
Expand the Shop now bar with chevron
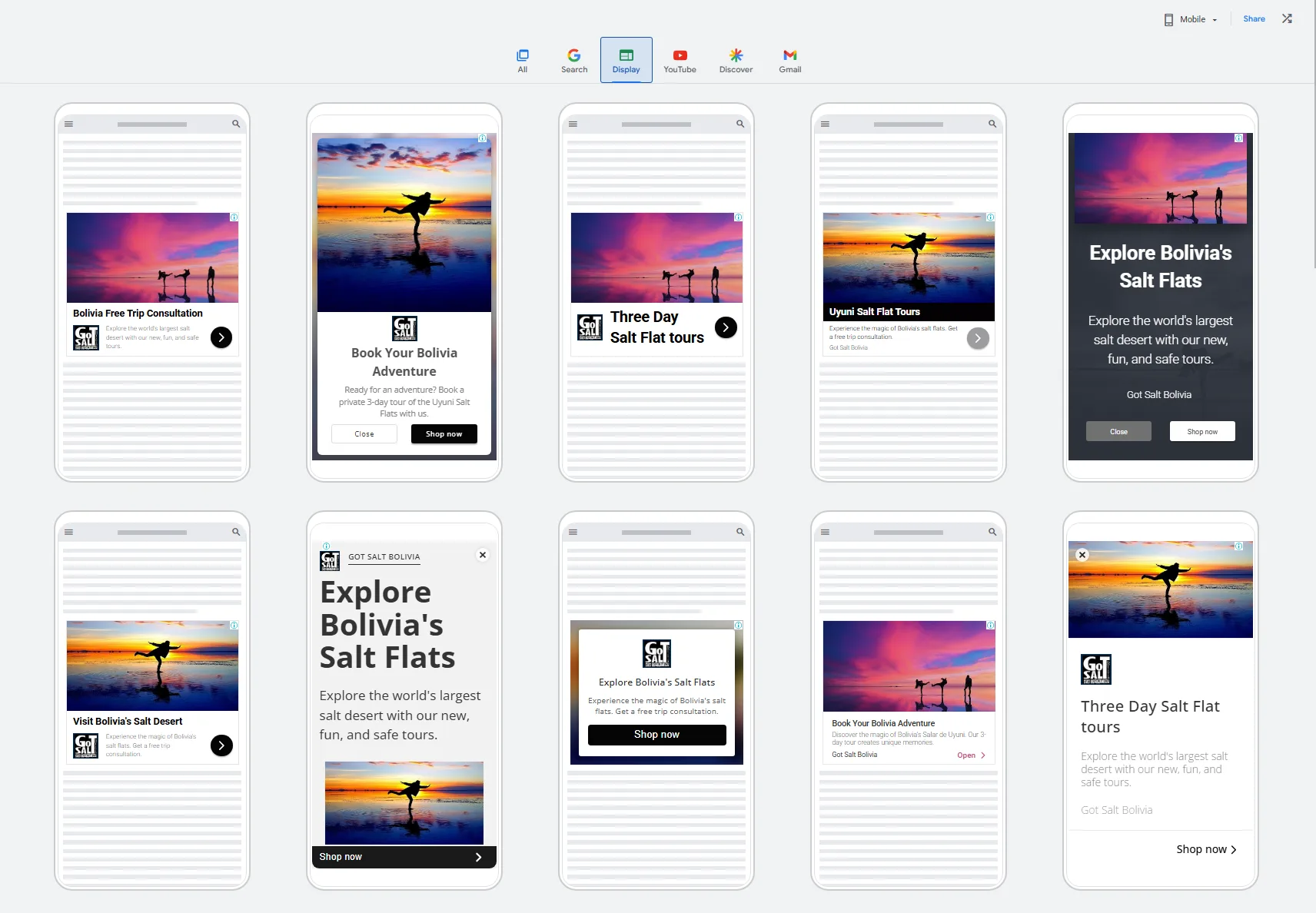[478, 857]
